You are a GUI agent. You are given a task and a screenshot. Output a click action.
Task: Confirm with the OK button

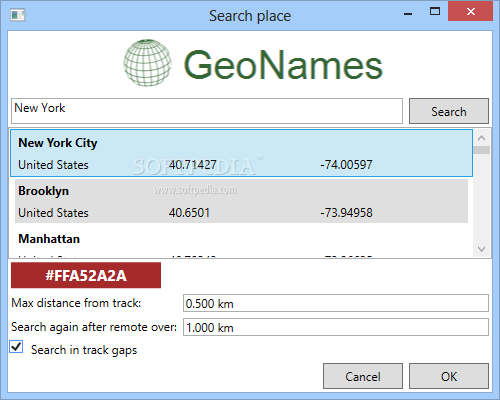449,376
